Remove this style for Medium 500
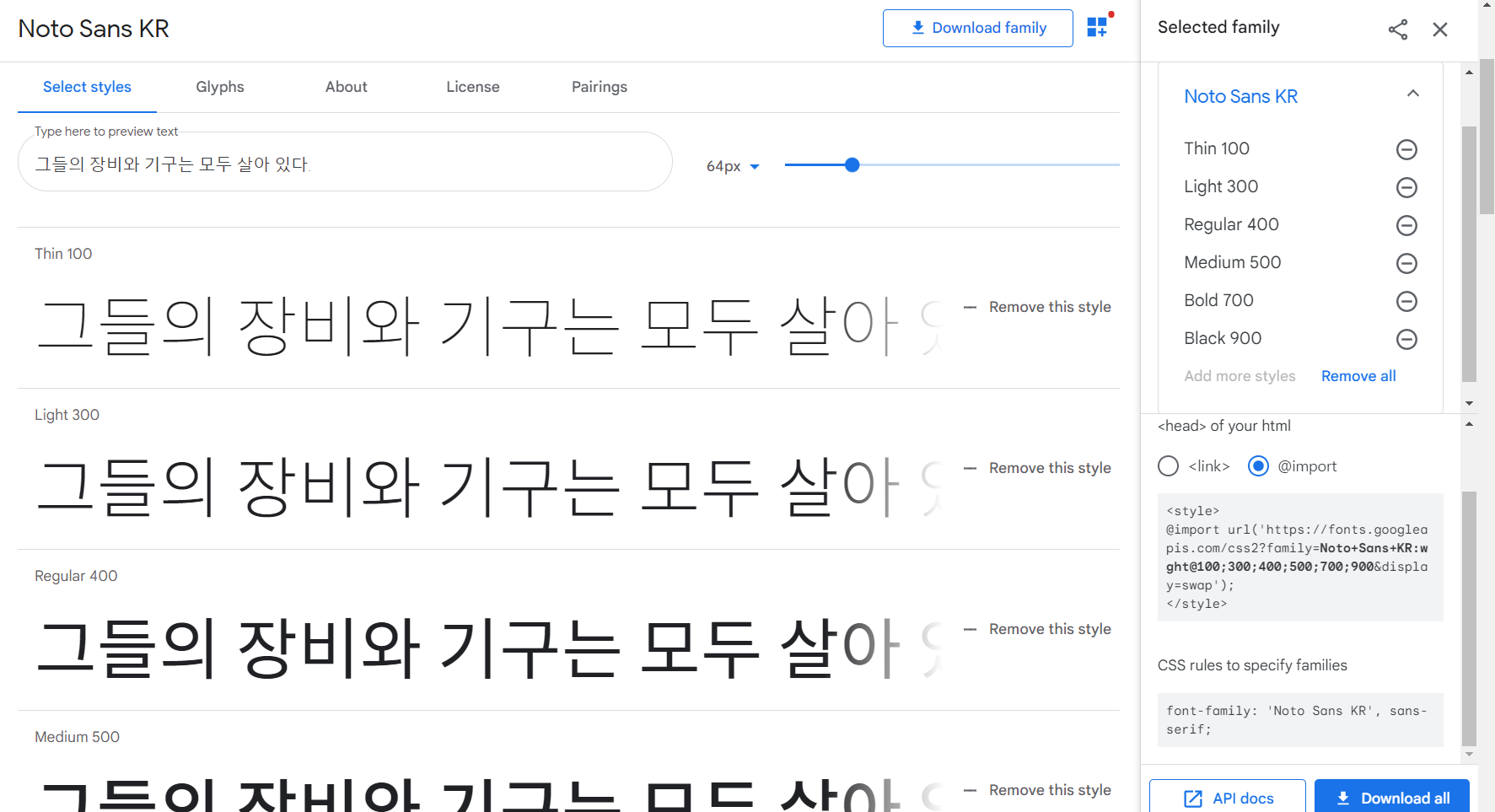 [1037, 790]
